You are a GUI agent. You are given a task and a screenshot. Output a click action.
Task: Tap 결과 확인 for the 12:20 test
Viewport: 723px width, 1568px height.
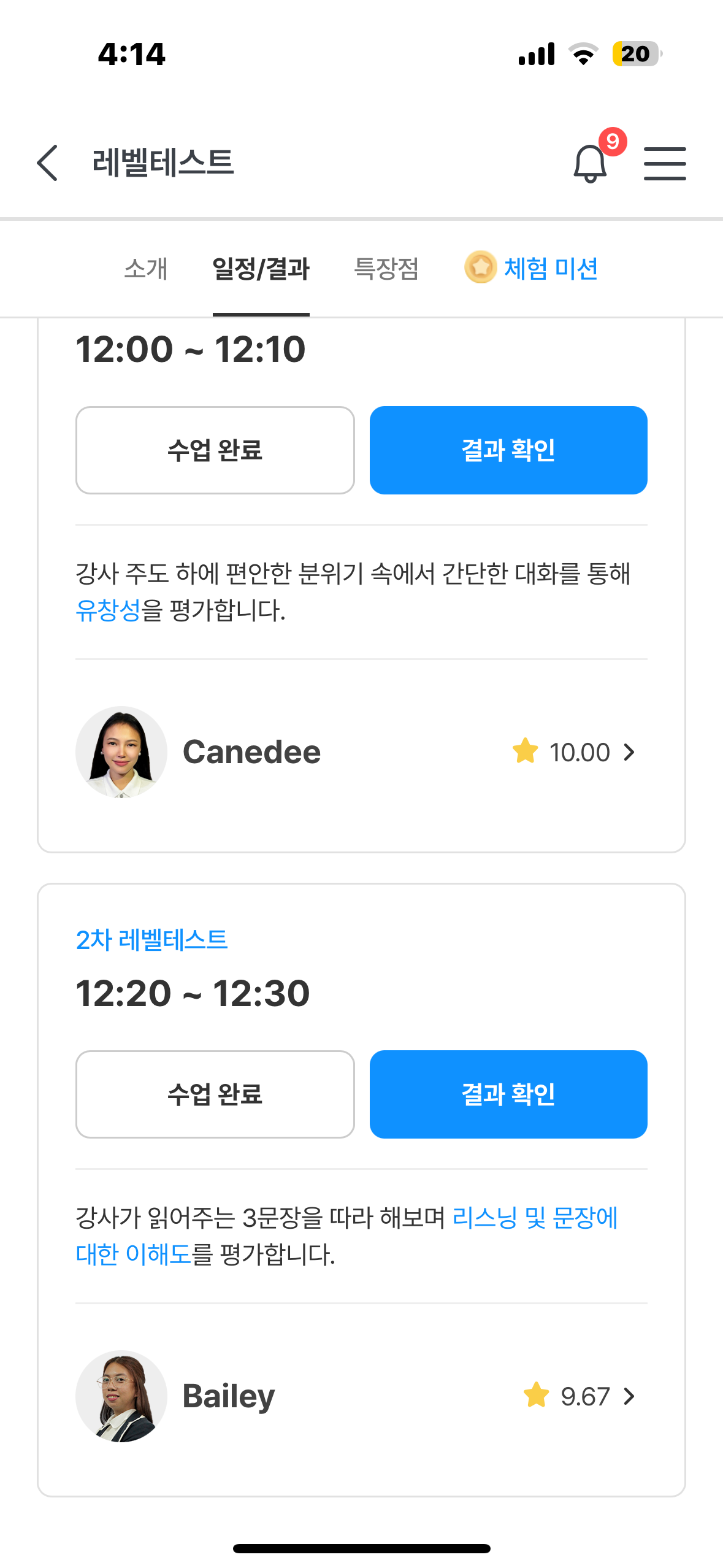508,1094
